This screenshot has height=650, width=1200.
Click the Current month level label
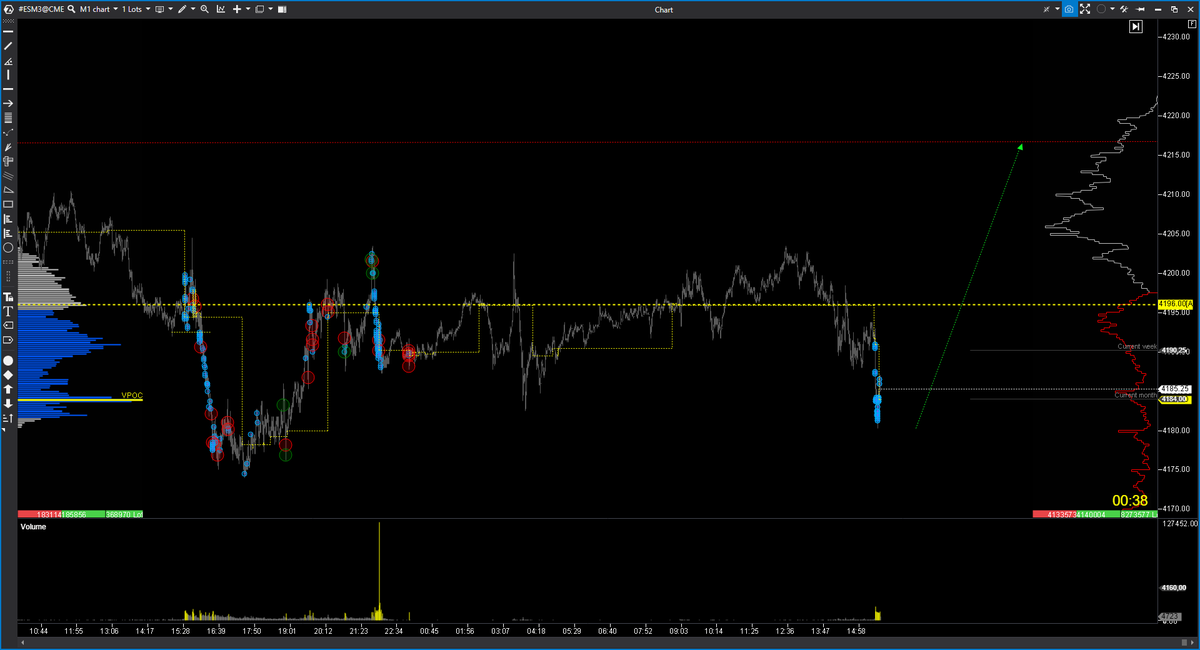pos(1136,395)
